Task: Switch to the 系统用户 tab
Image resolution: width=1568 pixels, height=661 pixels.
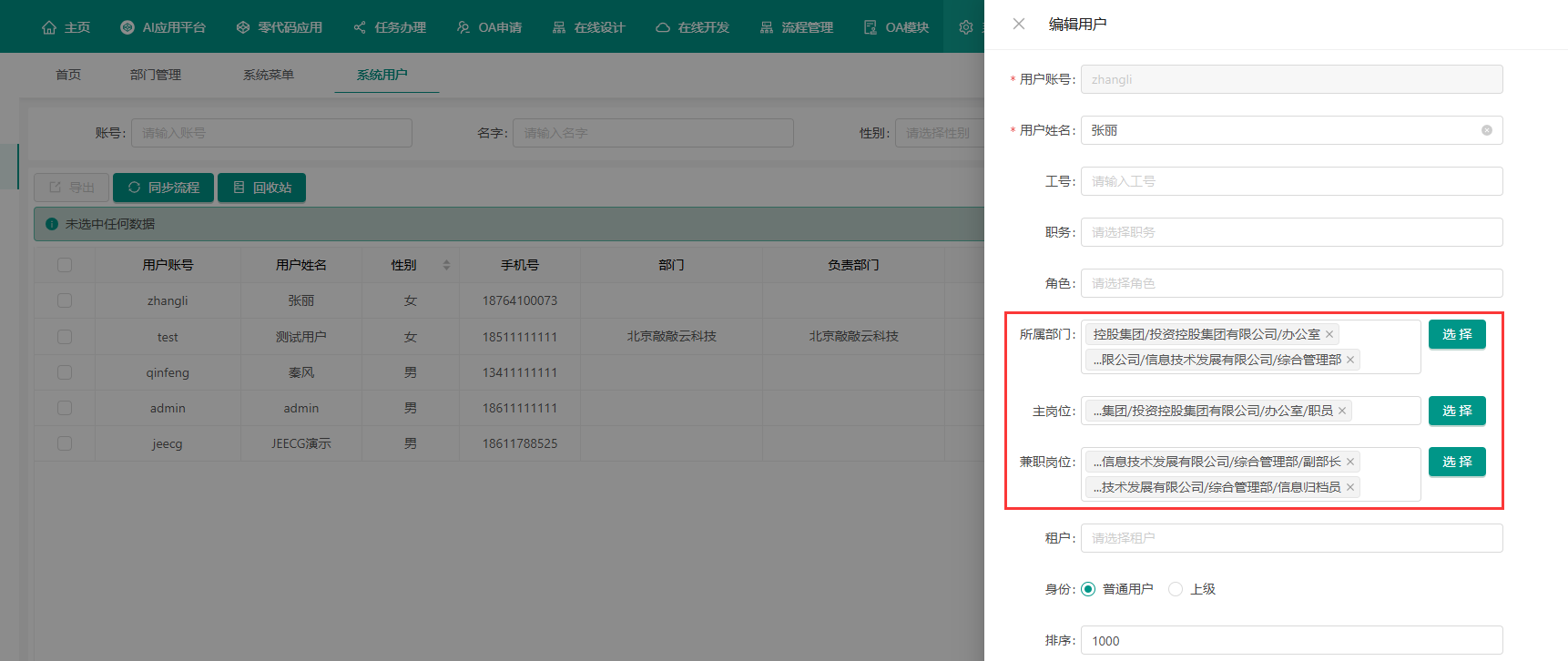Action: click(x=382, y=75)
